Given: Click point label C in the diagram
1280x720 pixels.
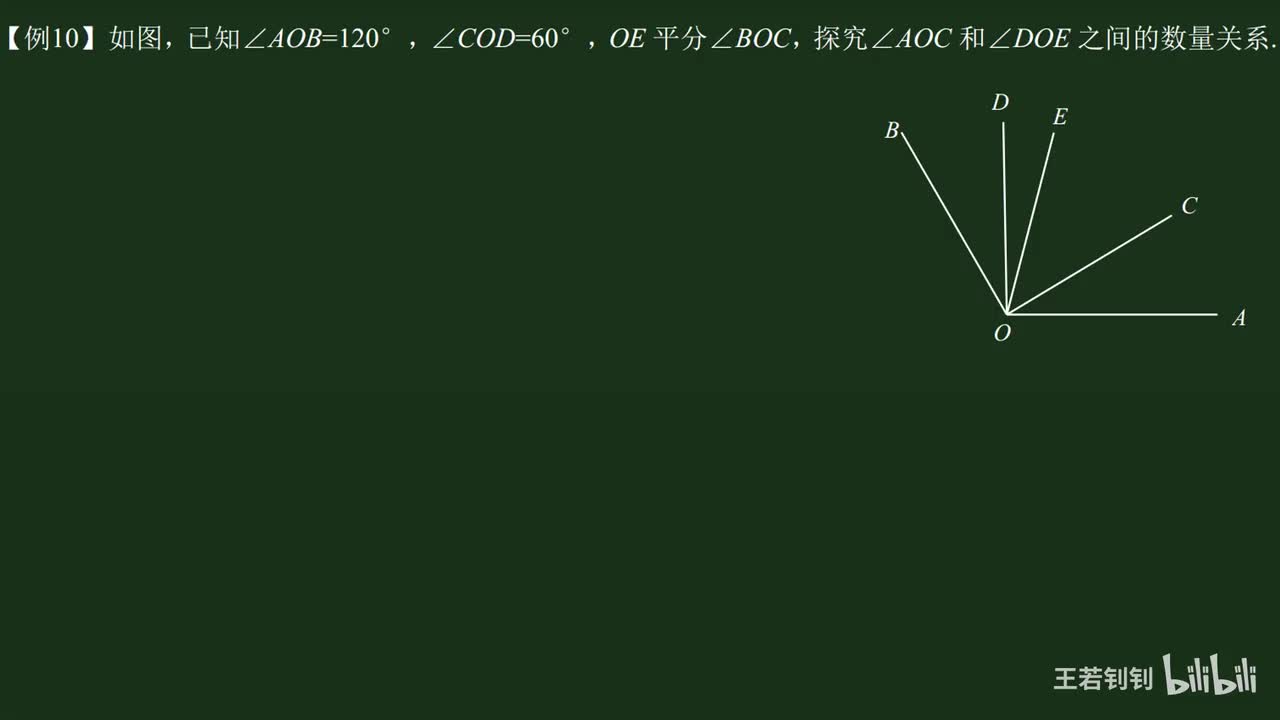Looking at the screenshot, I should [x=1189, y=206].
